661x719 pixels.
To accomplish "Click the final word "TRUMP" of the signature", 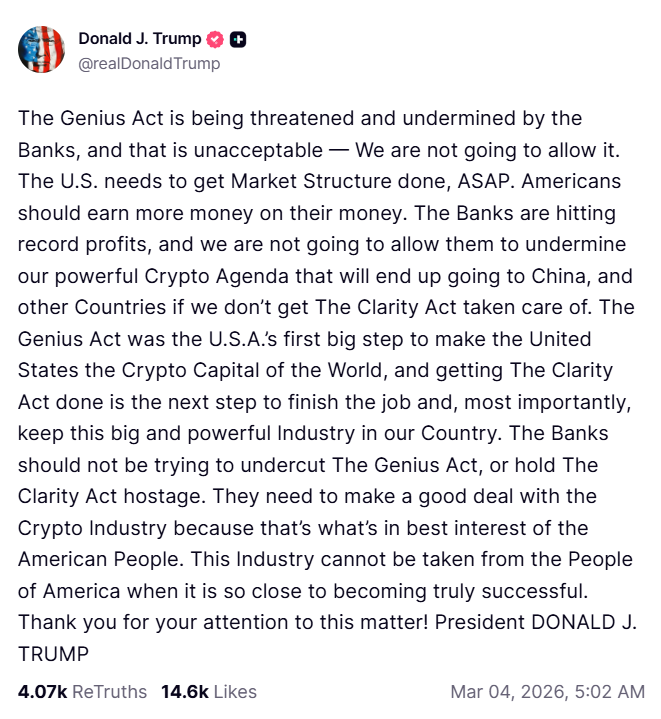I will (53, 654).
